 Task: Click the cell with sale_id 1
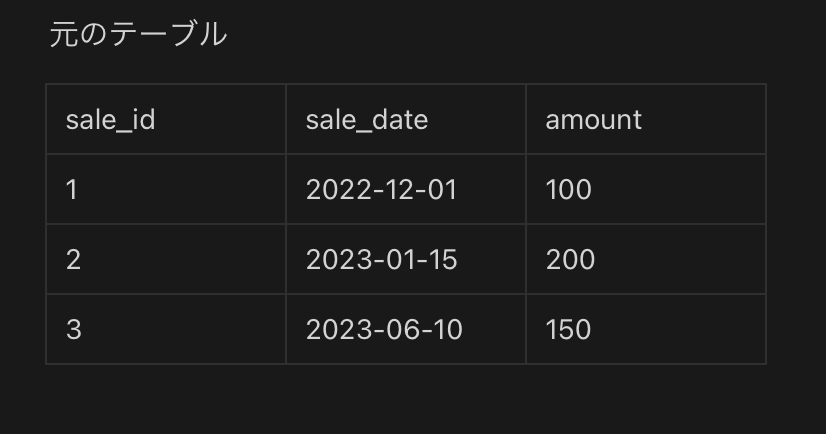tap(166, 189)
